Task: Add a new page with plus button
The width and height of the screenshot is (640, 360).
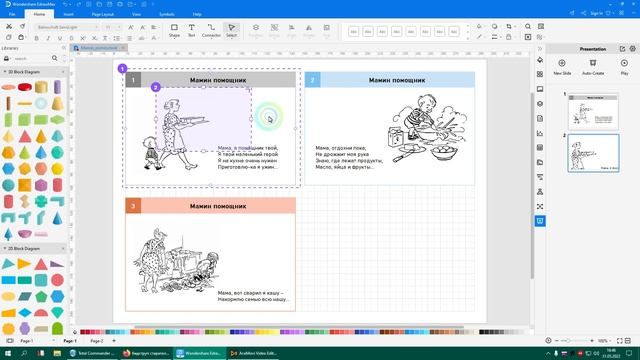Action: click(114, 340)
